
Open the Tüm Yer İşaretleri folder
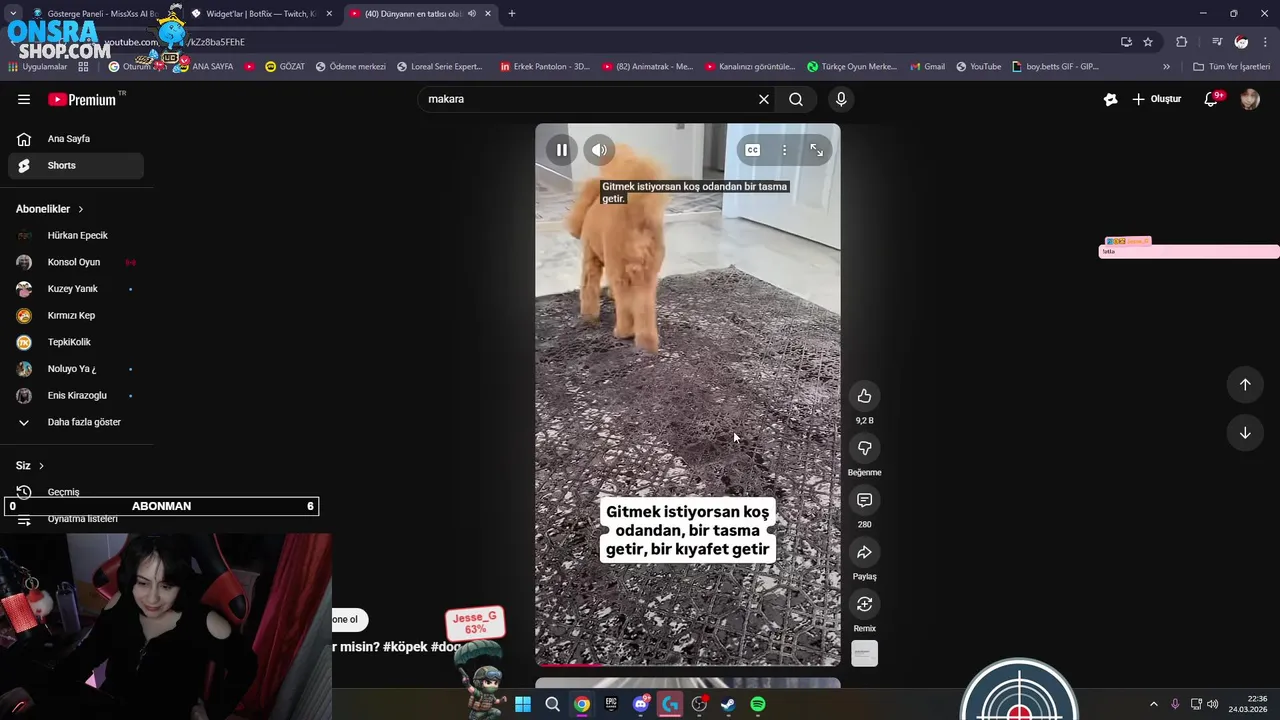(x=1232, y=67)
